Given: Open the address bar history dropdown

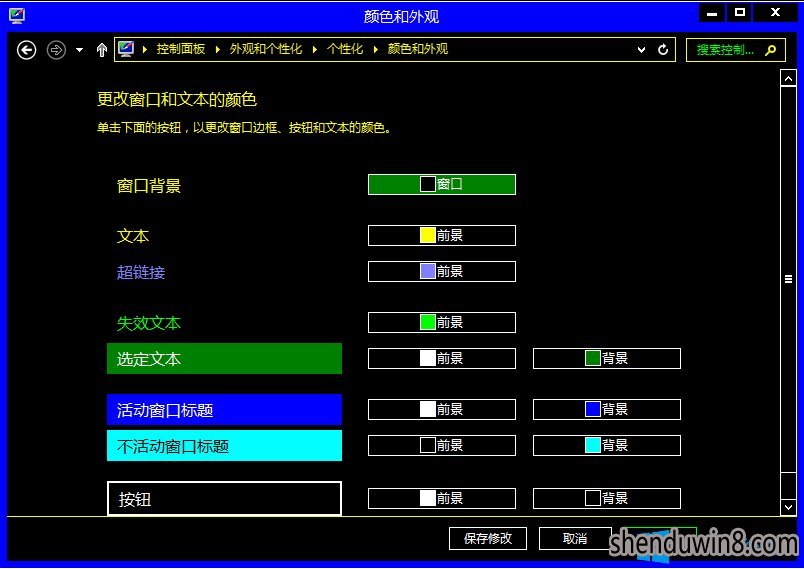Looking at the screenshot, I should 641,50.
